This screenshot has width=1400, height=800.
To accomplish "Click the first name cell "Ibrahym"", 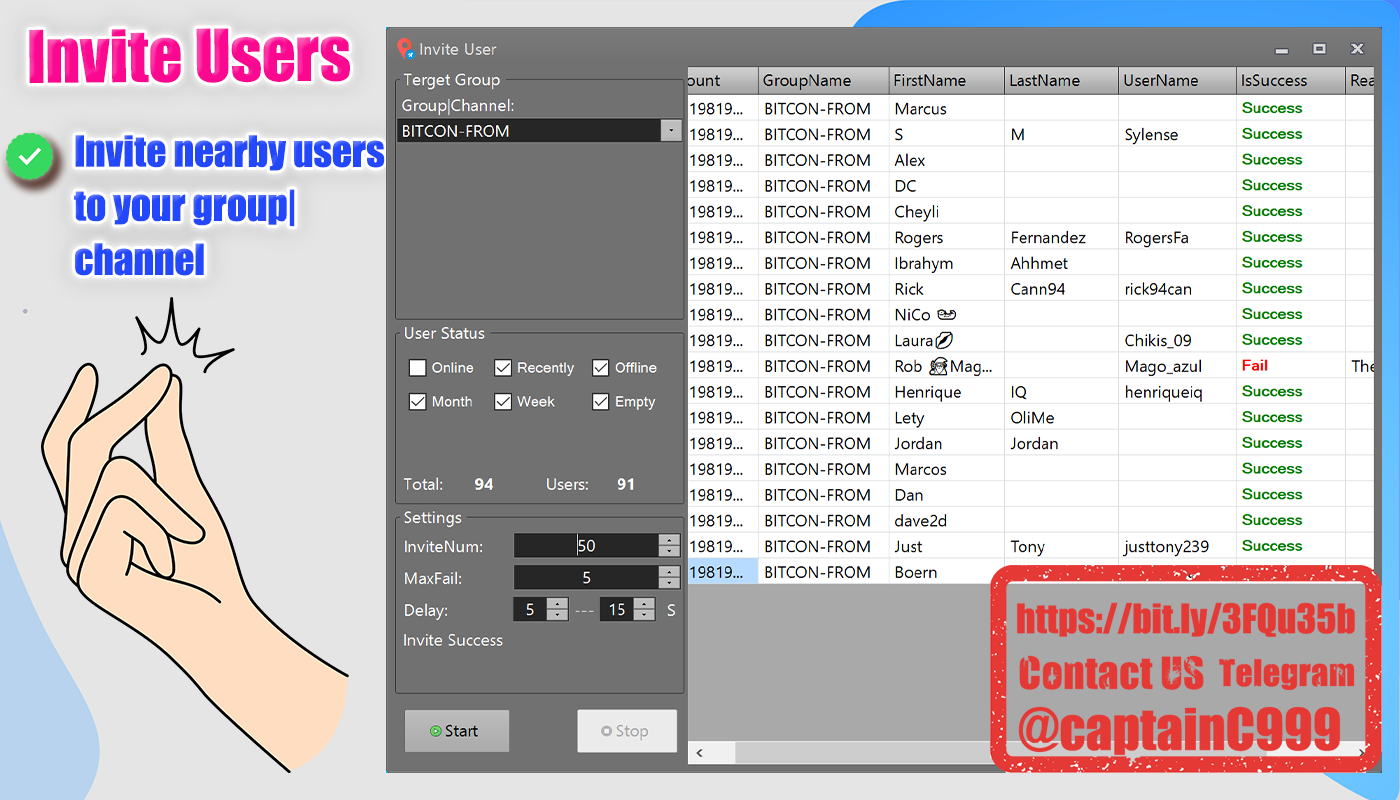I will click(x=947, y=263).
